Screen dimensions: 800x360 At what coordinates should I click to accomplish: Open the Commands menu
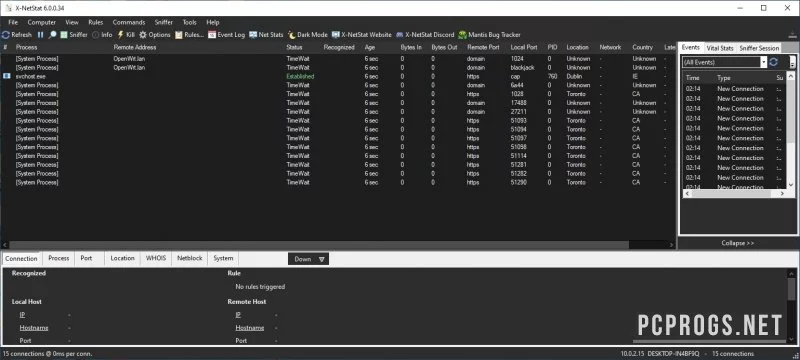(129, 22)
